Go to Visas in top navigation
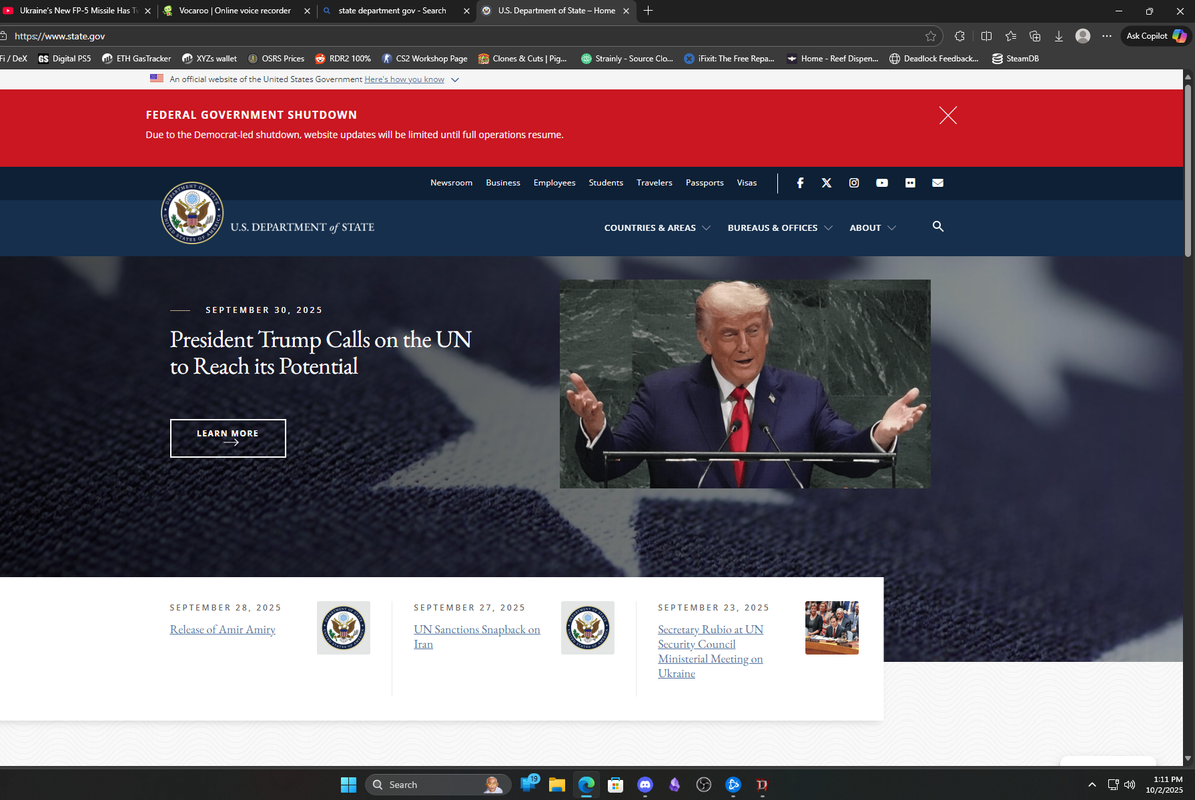This screenshot has height=800, width=1195. coord(747,183)
